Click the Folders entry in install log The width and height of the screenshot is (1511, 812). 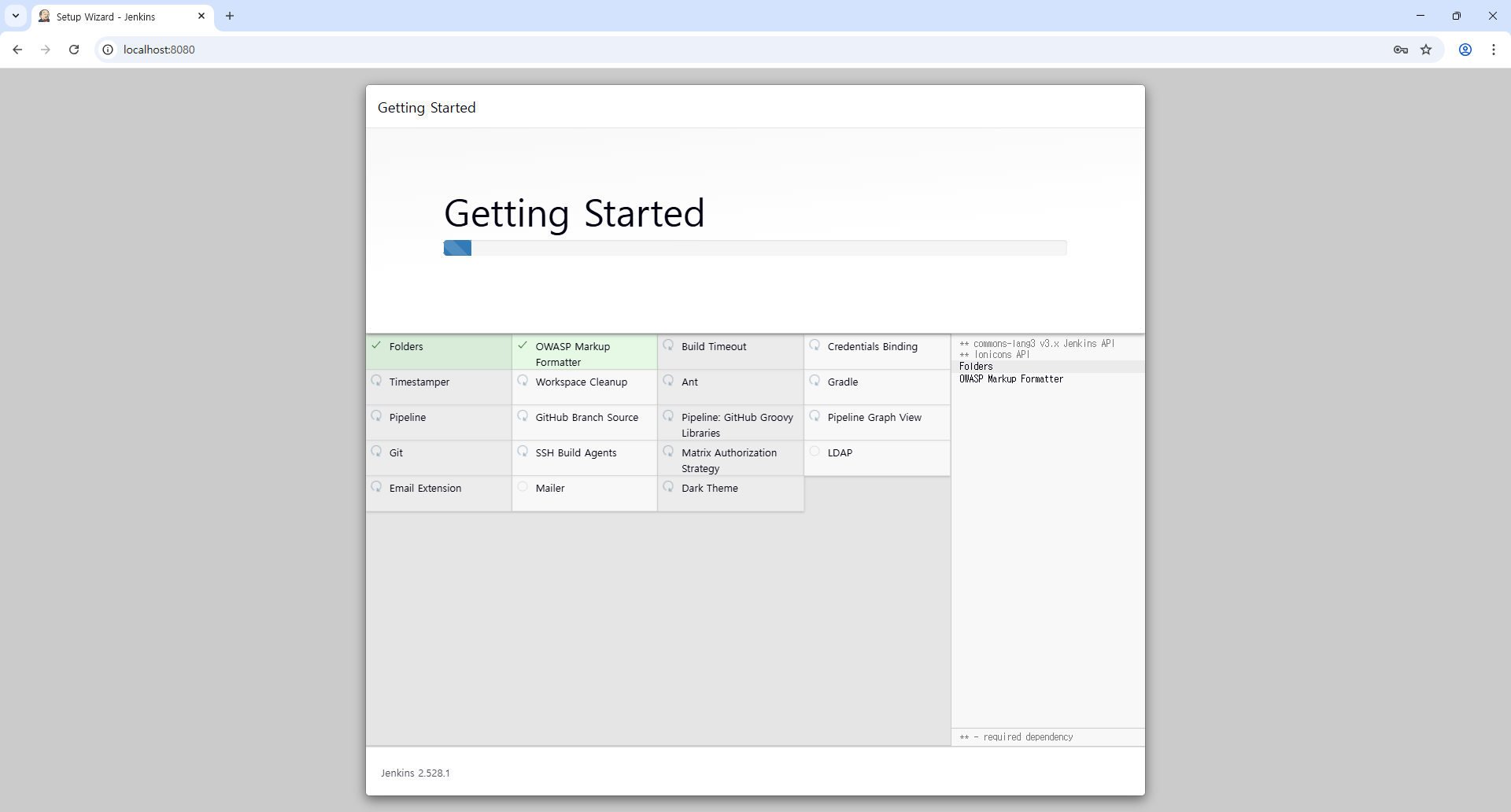(976, 367)
